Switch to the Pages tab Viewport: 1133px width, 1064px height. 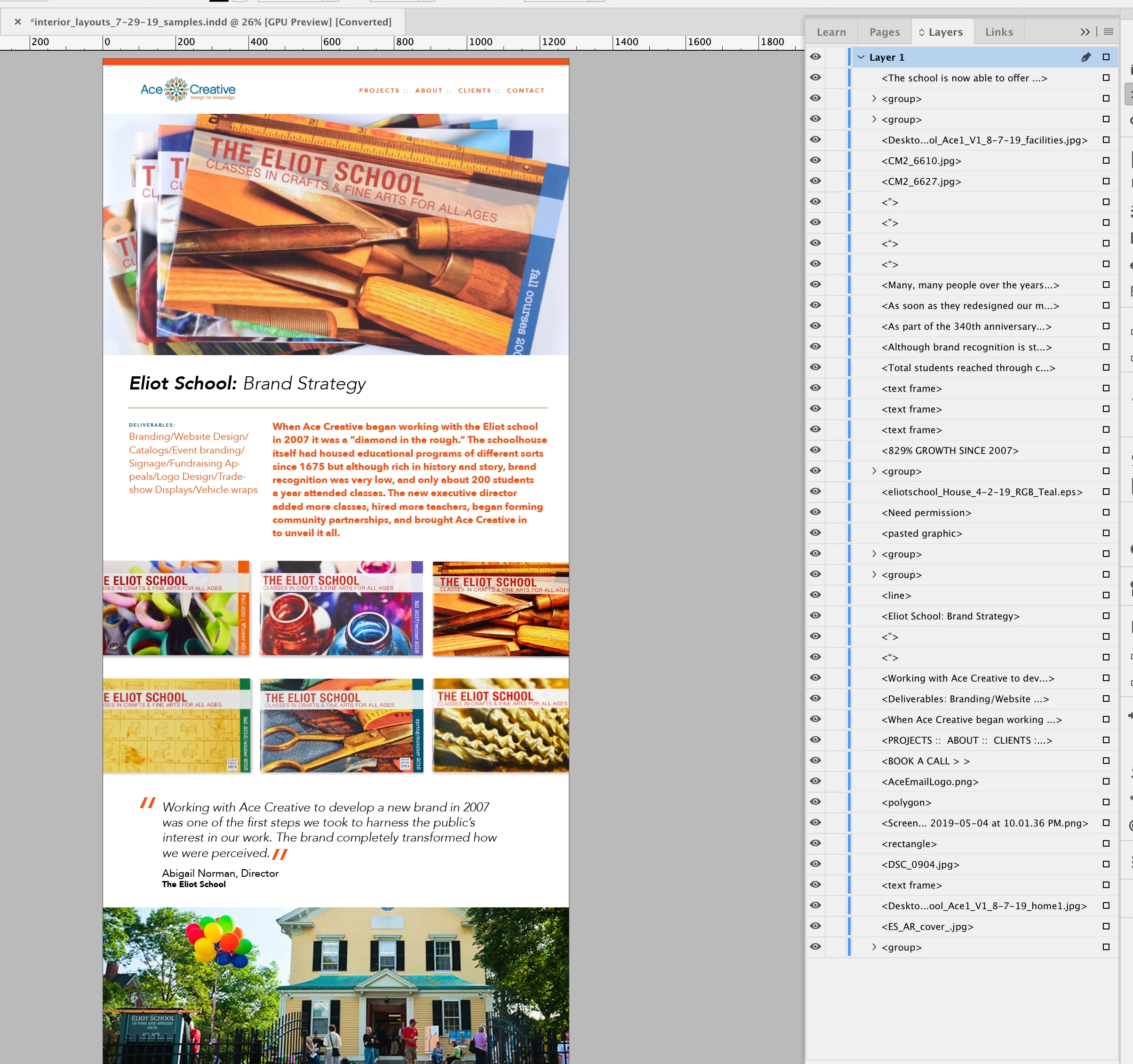[884, 32]
